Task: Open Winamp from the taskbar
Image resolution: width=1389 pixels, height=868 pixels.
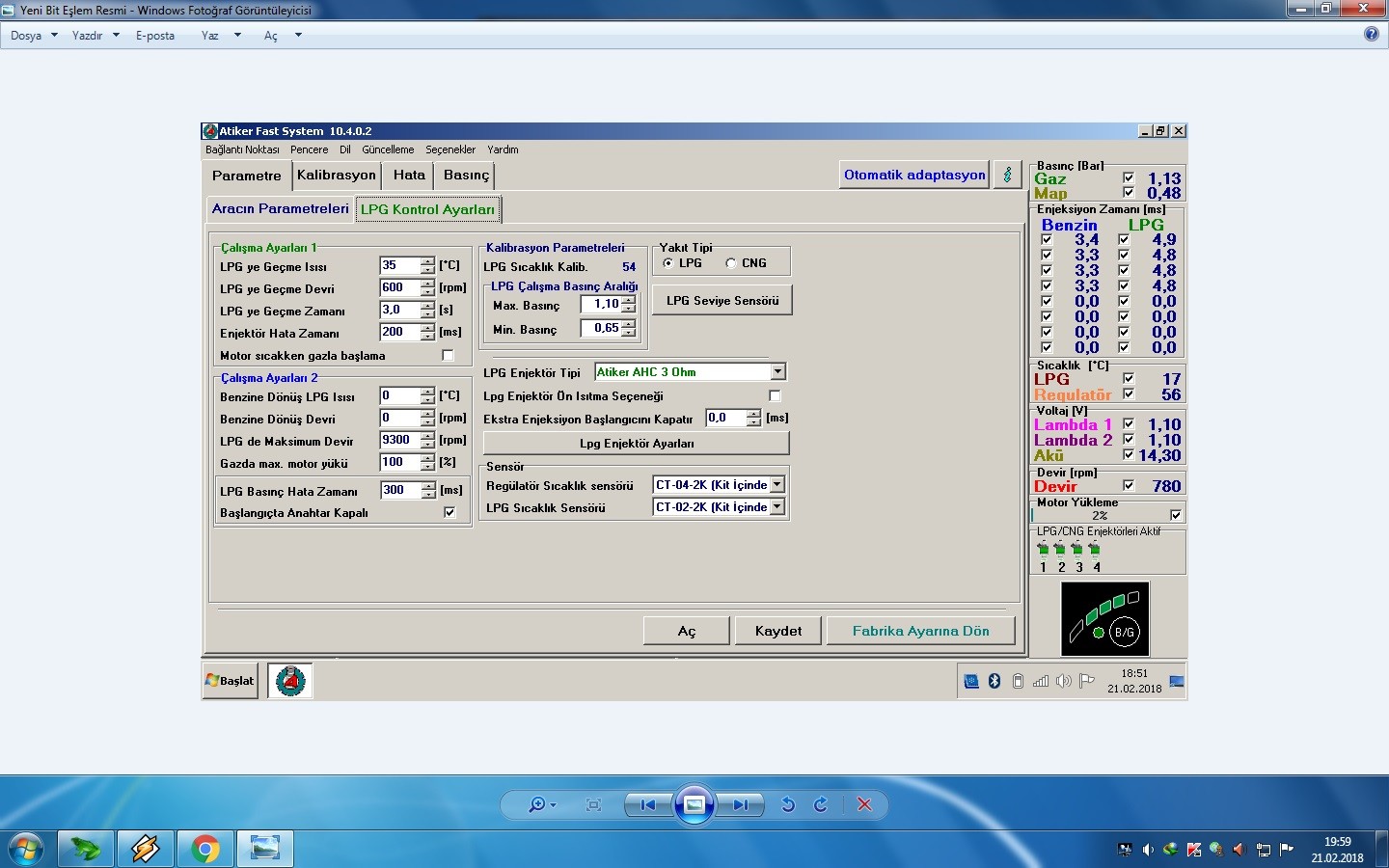Action: click(146, 849)
